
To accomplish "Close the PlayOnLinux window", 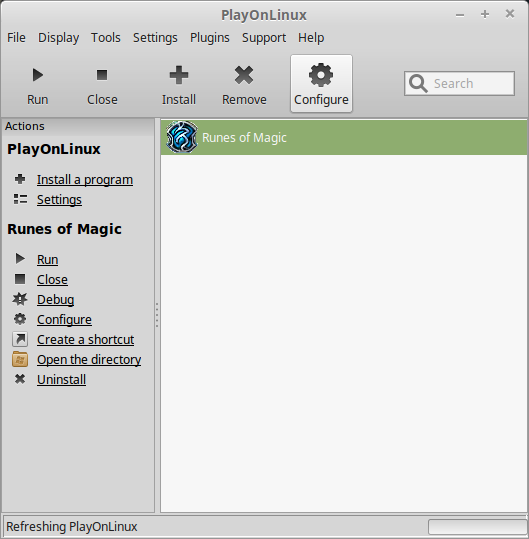I will pyautogui.click(x=510, y=14).
